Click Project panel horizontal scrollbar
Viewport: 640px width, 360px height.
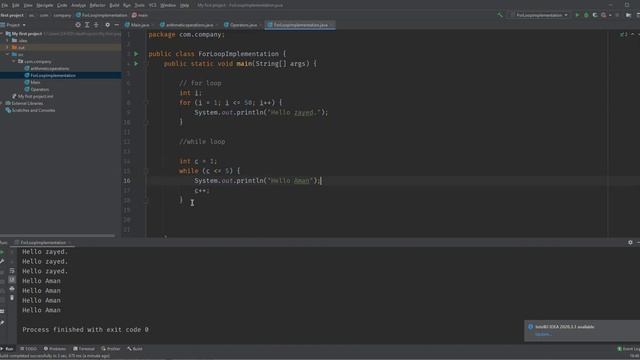[58, 236]
